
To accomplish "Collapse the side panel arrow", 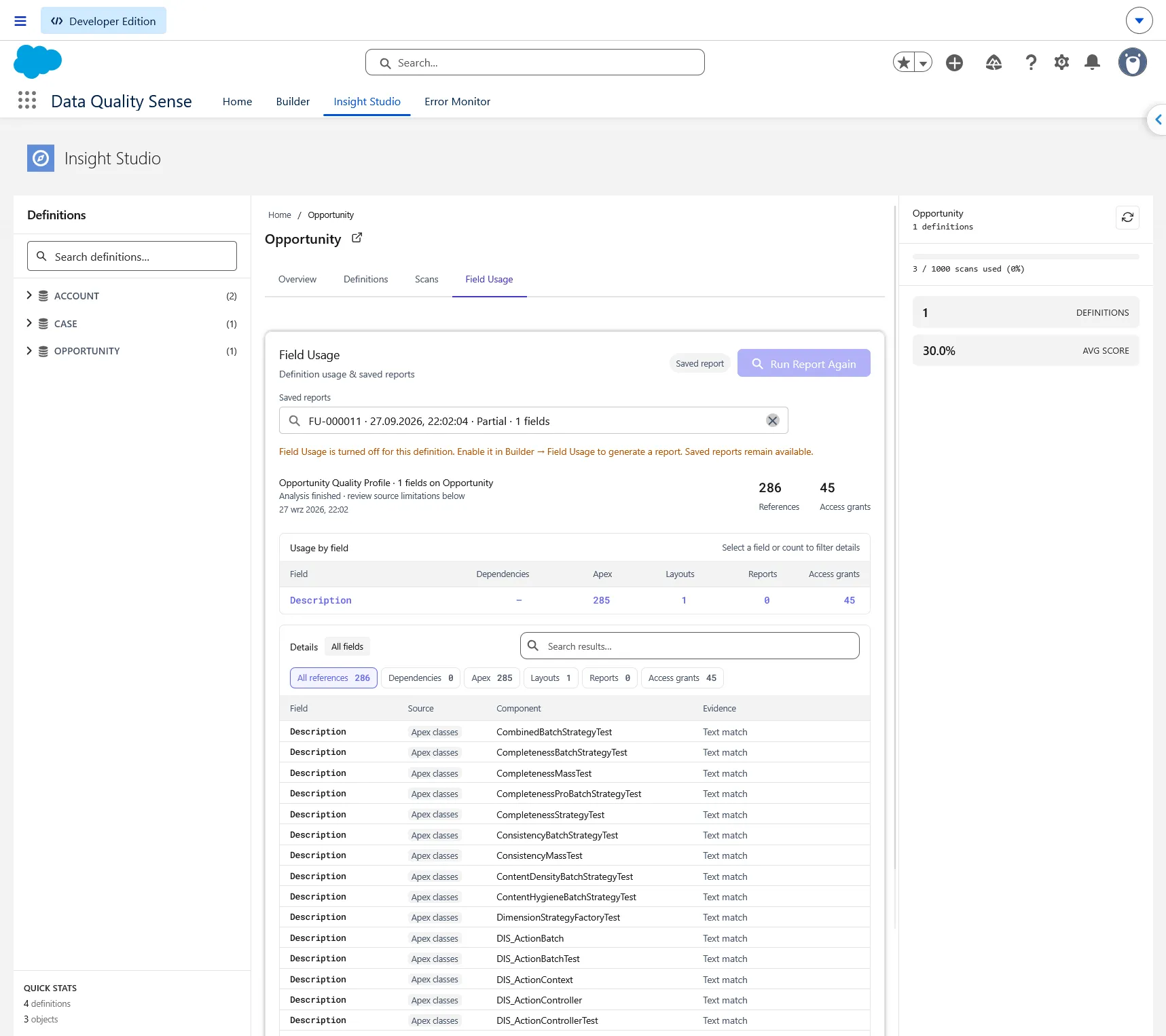I will point(1158,120).
